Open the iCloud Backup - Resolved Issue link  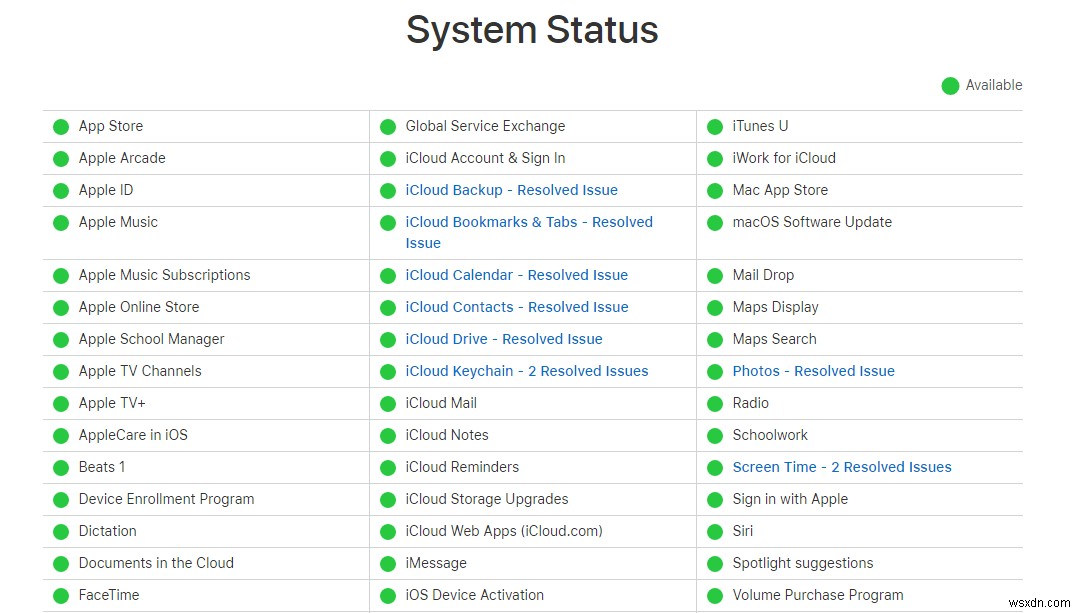point(511,190)
